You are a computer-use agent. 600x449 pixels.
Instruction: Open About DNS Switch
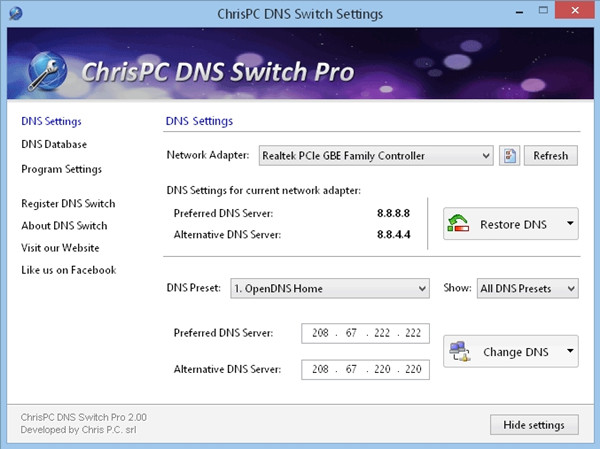click(64, 226)
